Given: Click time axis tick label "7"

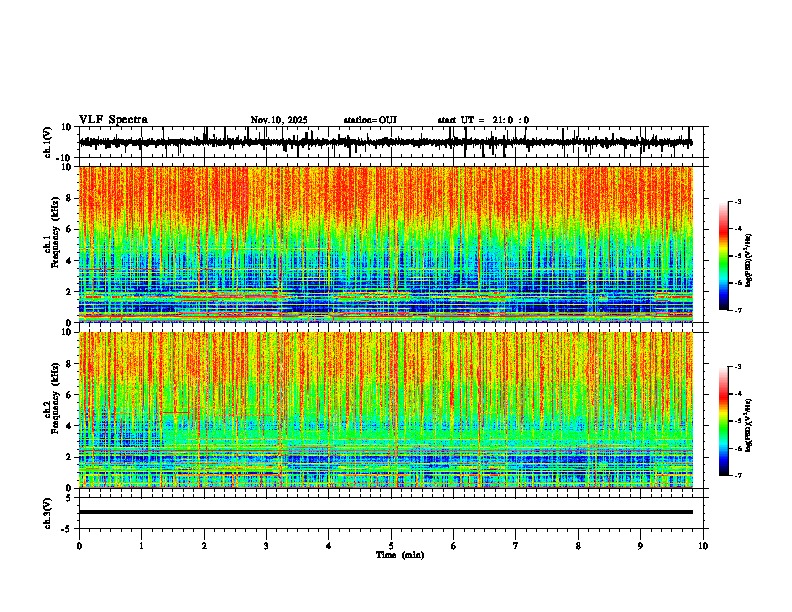Looking at the screenshot, I should 516,546.
